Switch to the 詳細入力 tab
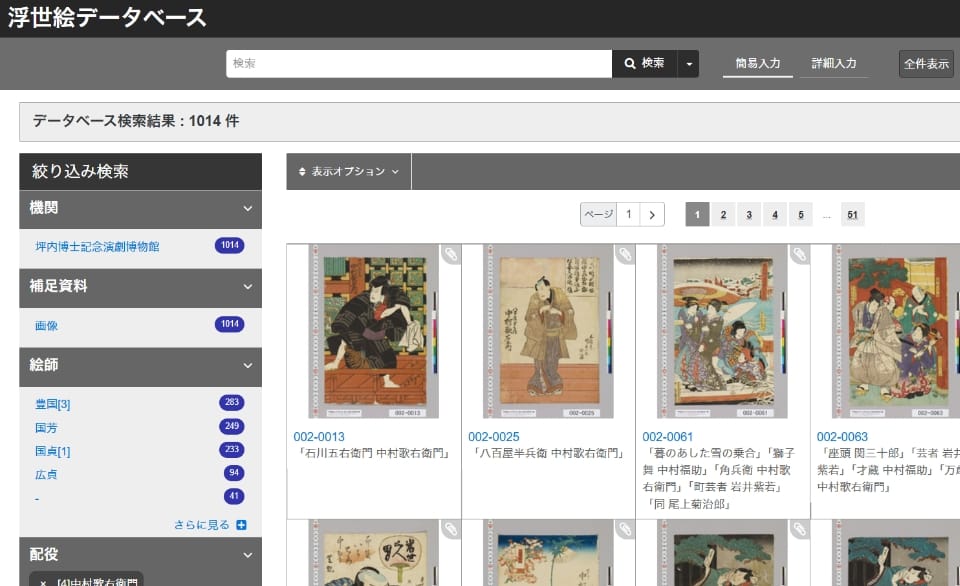 (x=834, y=64)
